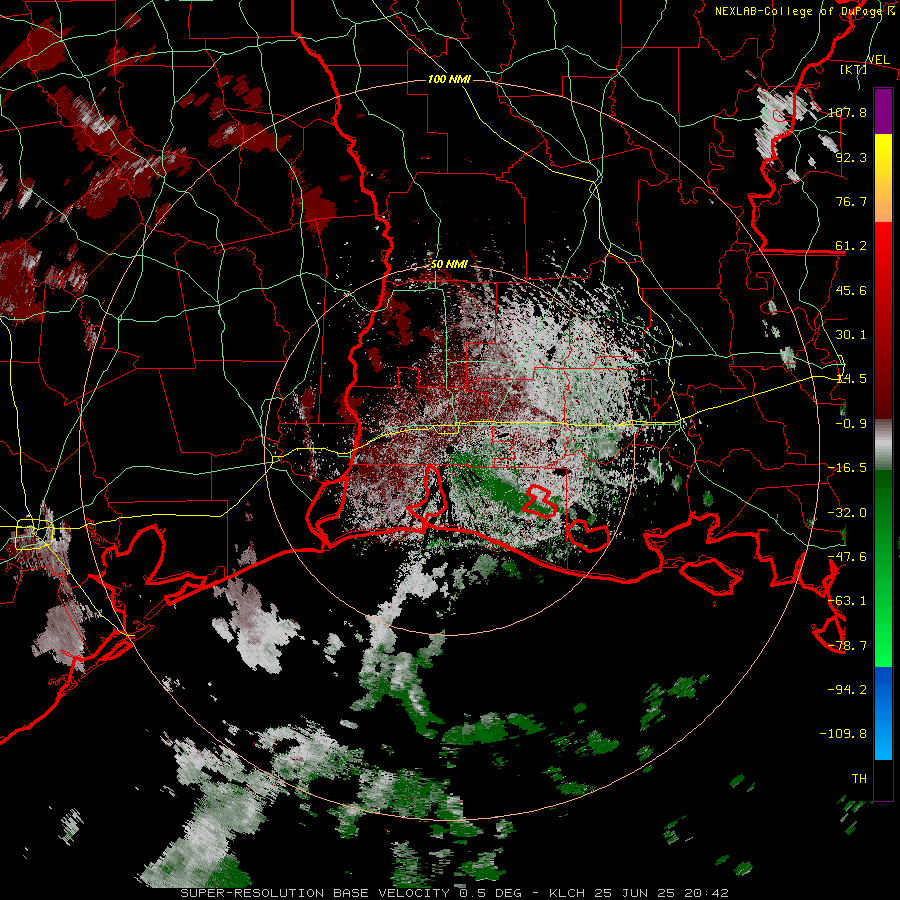The width and height of the screenshot is (900, 900).
Task: Click the -94.2 velocity scale value
Action: [847, 689]
